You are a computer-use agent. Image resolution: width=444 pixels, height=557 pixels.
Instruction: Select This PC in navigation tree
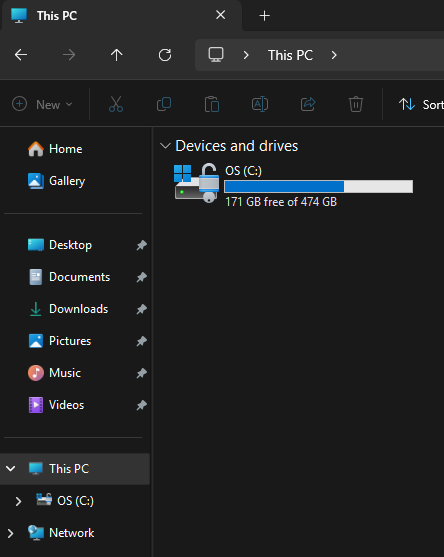pos(75,469)
